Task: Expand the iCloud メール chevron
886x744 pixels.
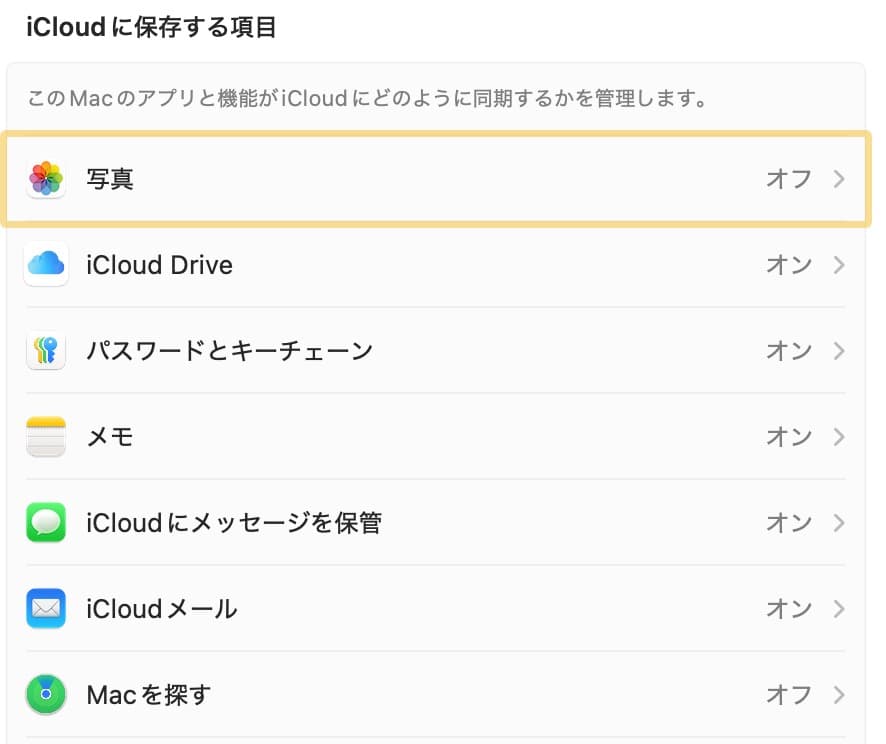Action: [838, 608]
